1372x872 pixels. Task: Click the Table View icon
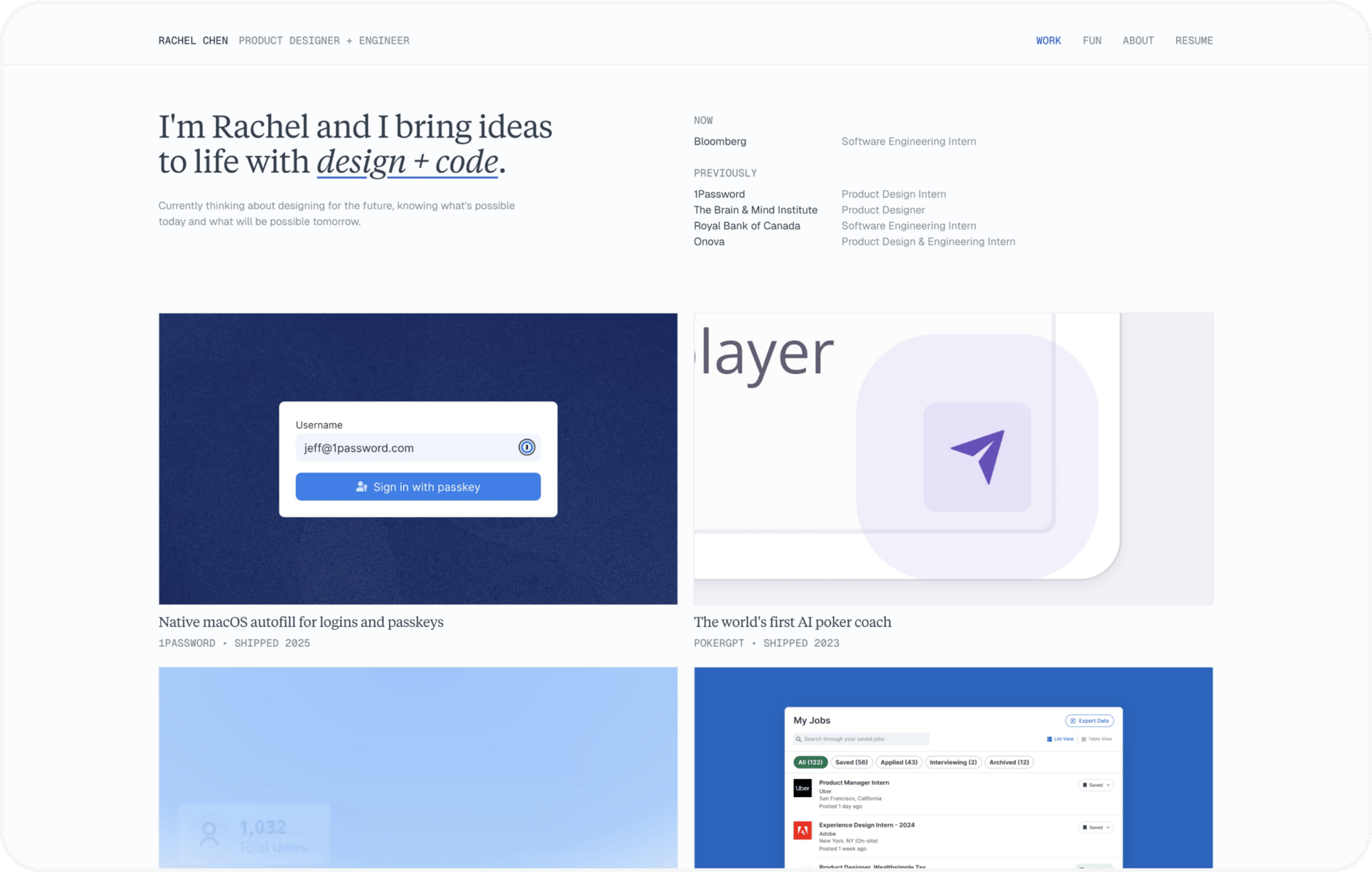point(1083,739)
